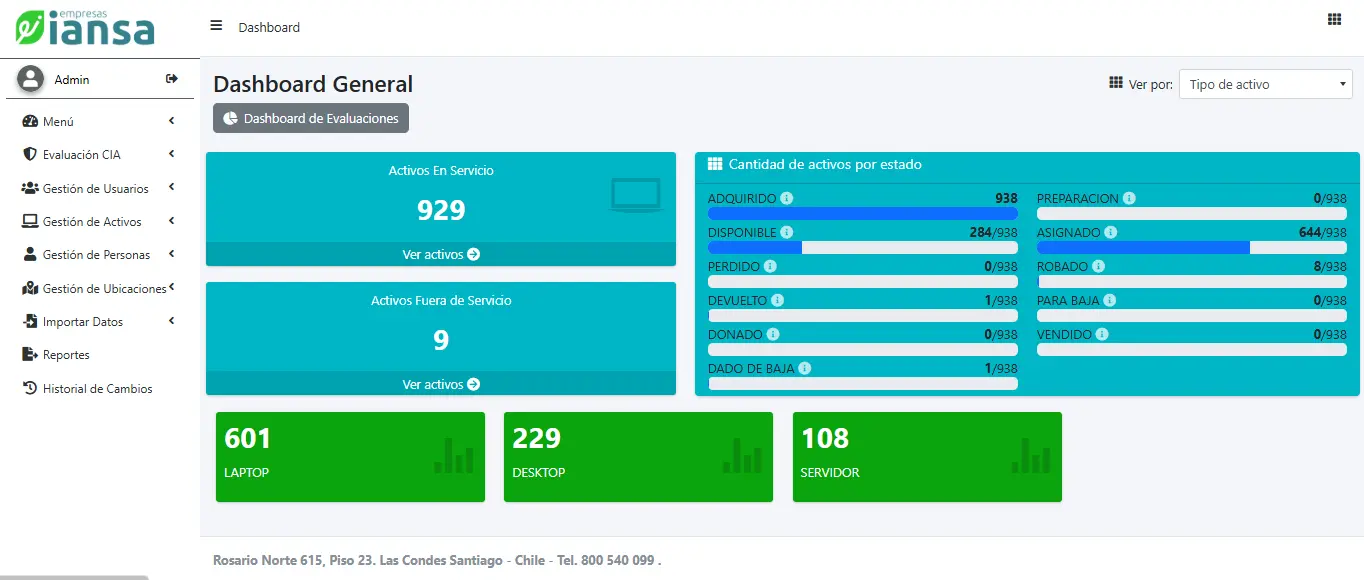Expand Gestión de Usuarios sidebar item
This screenshot has height=580, width=1364.
tap(98, 189)
